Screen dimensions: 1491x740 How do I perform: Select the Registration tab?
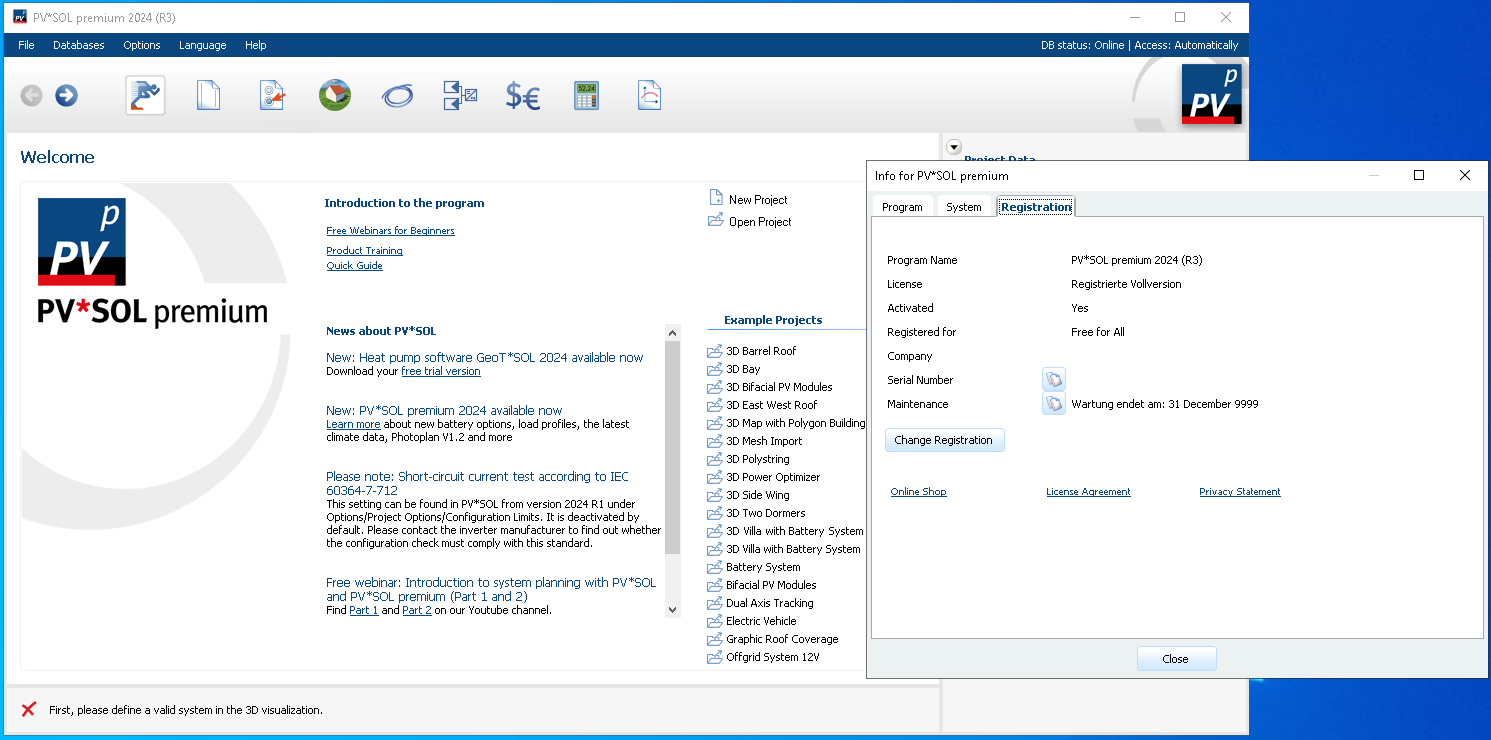(x=1036, y=207)
